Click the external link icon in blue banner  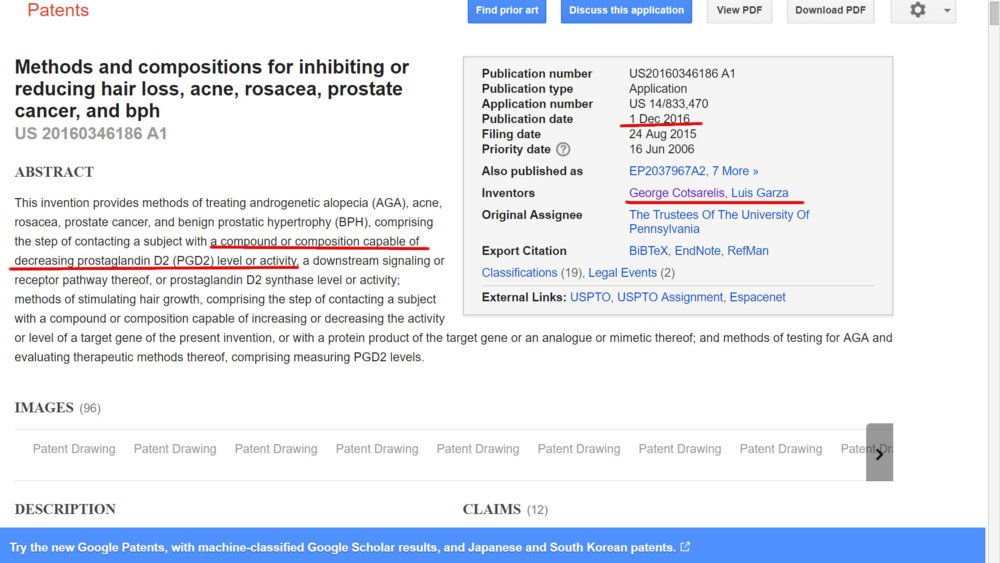(685, 547)
